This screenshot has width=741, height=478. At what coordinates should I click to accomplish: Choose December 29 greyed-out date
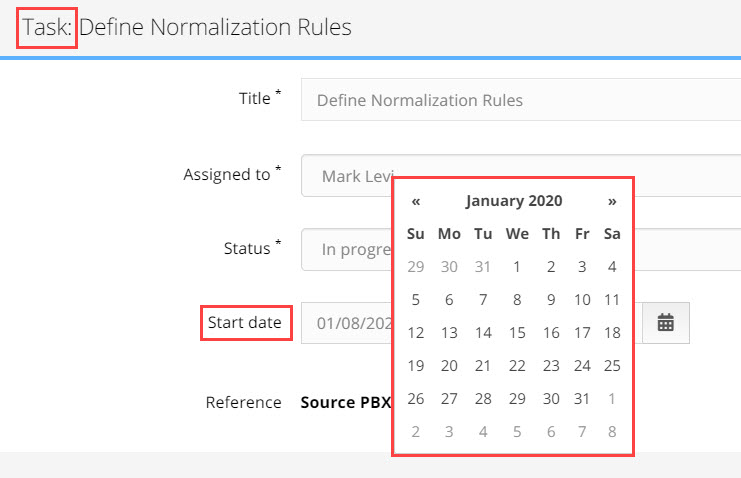point(416,267)
